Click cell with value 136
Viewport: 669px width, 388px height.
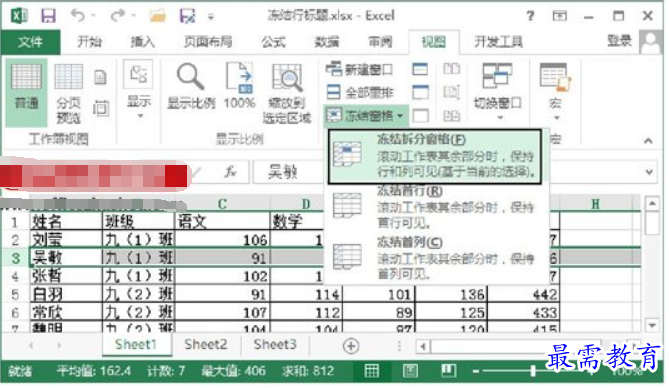tap(451, 295)
